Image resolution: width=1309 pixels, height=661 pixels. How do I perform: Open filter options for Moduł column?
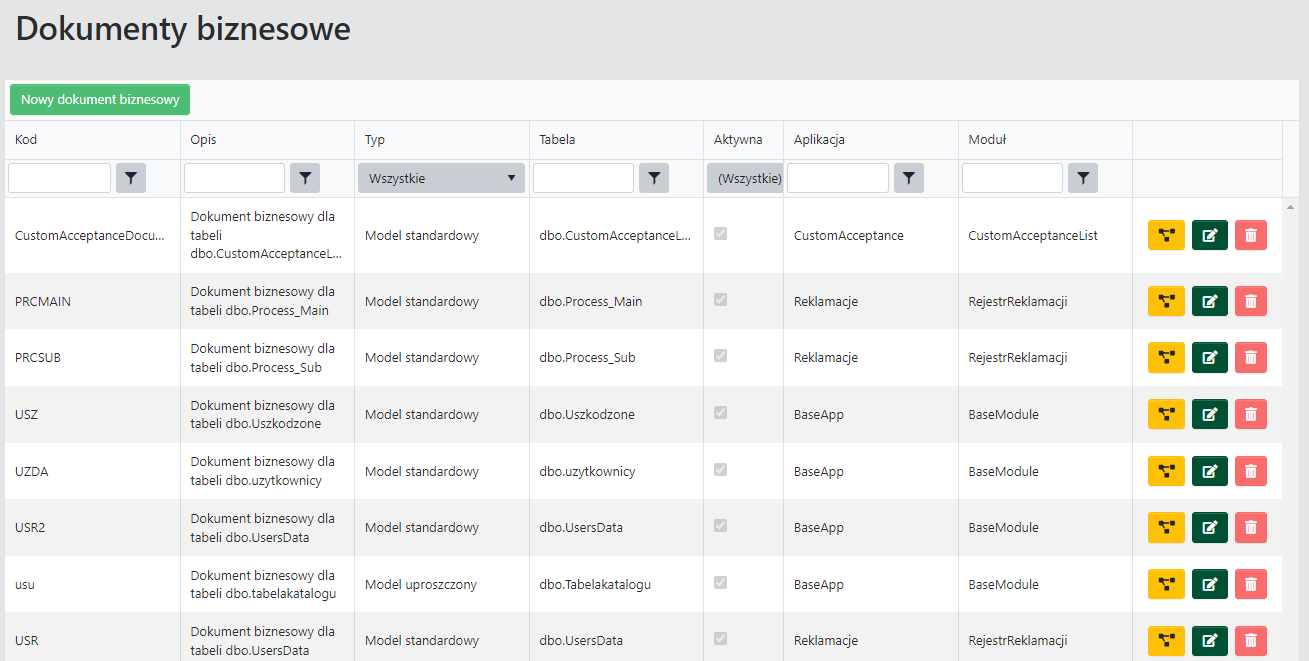[1083, 178]
